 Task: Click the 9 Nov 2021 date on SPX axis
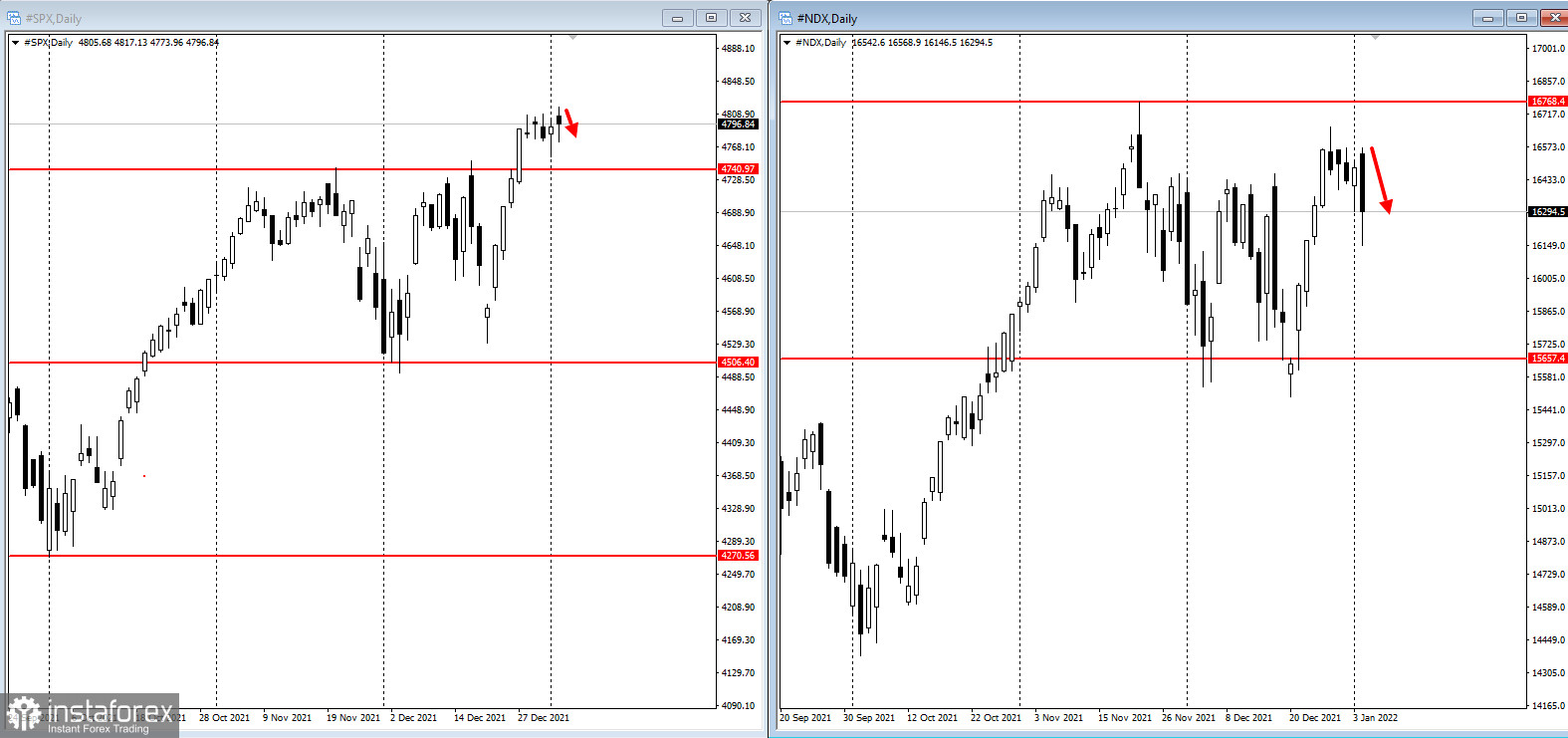tap(287, 718)
